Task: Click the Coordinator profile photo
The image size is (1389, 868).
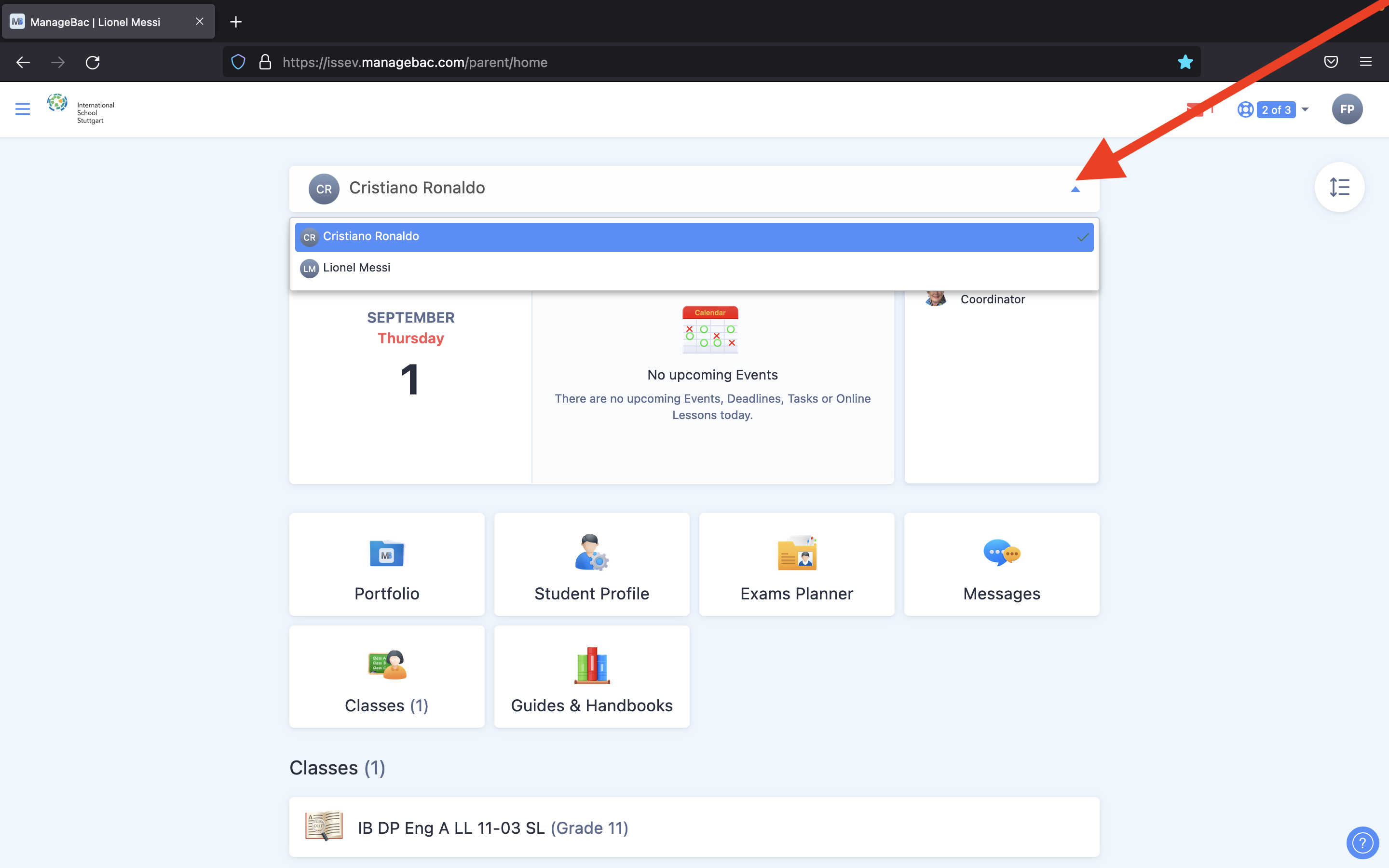Action: [936, 298]
